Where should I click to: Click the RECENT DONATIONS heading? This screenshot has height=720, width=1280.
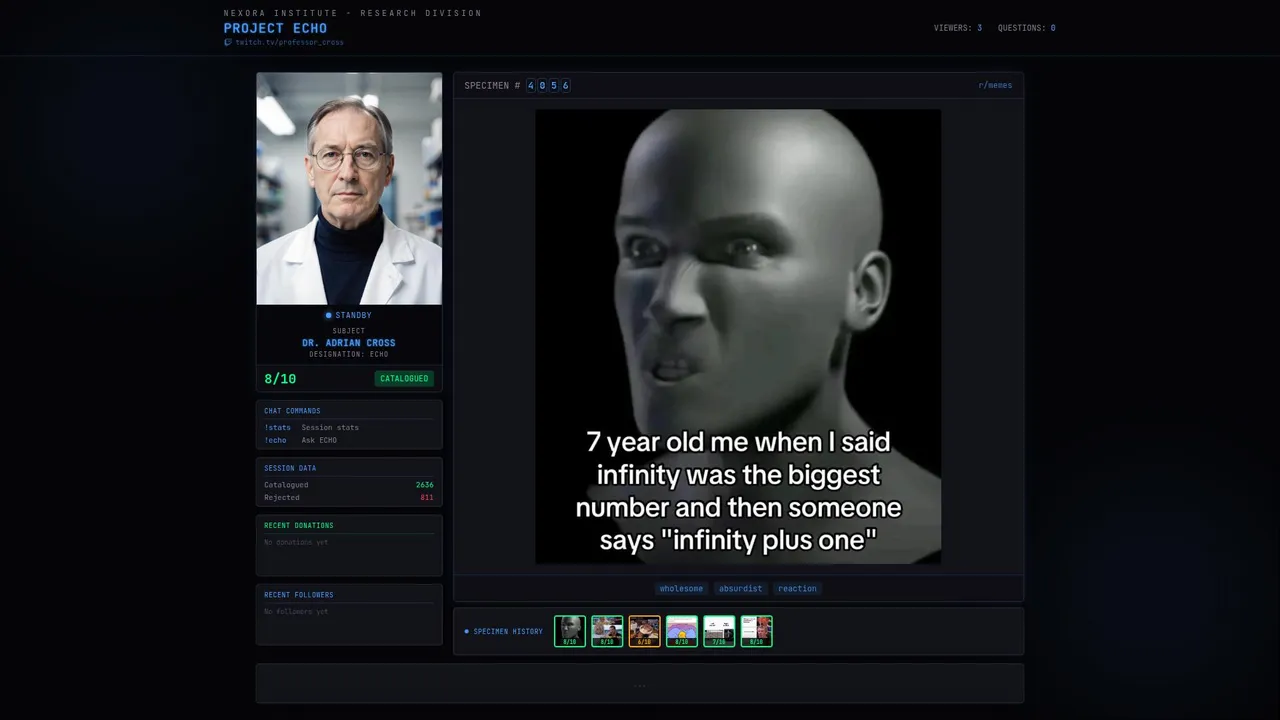tap(299, 525)
